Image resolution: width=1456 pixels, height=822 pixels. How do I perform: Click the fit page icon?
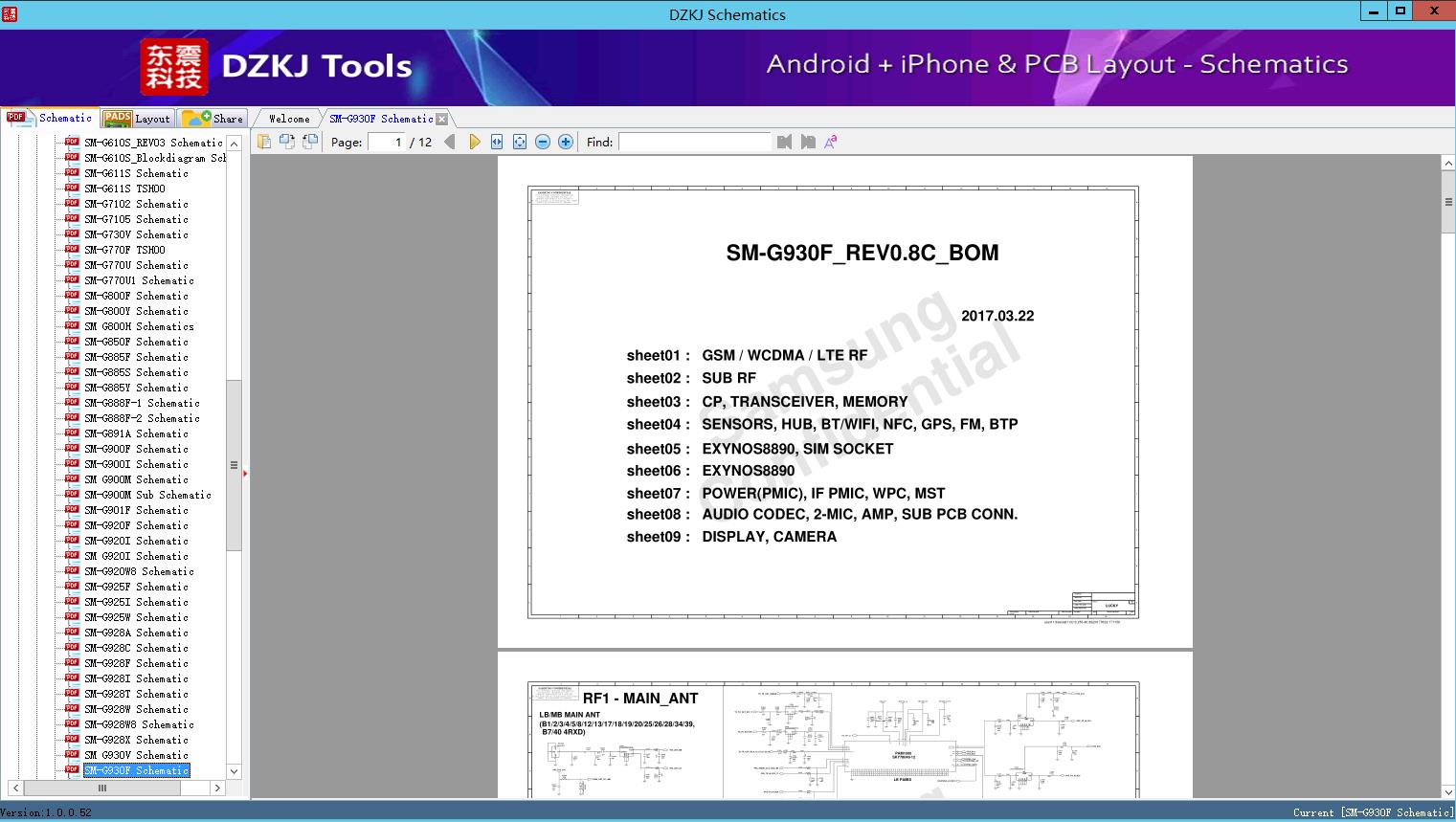pyautogui.click(x=520, y=142)
